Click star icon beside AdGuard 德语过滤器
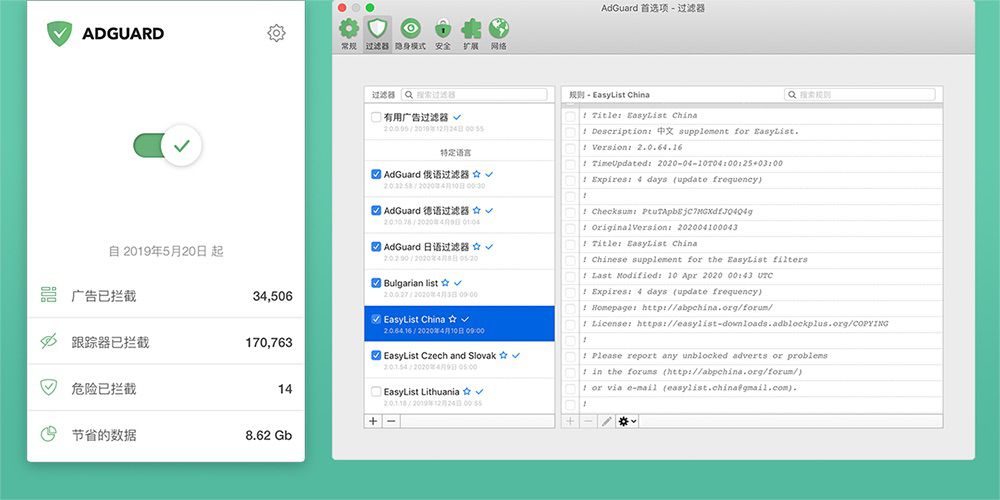Image resolution: width=1000 pixels, height=500 pixels. pyautogui.click(x=476, y=210)
